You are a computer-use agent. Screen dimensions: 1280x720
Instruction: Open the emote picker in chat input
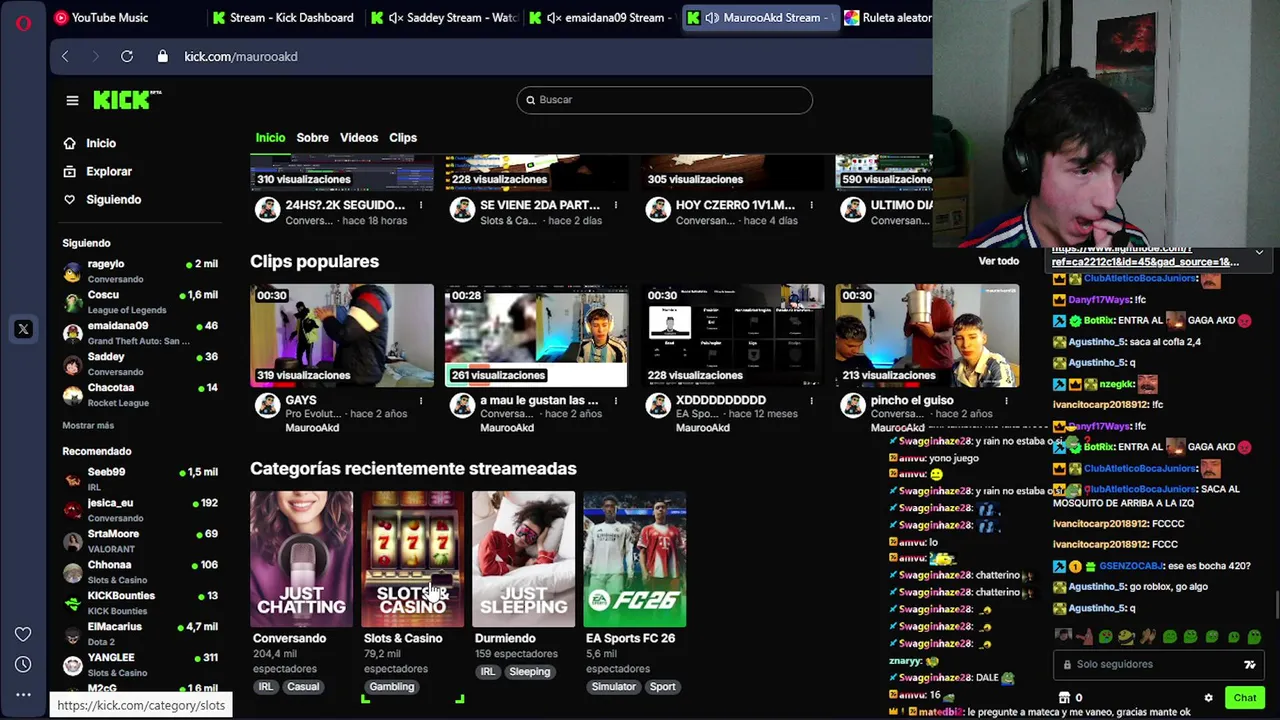coord(1249,664)
